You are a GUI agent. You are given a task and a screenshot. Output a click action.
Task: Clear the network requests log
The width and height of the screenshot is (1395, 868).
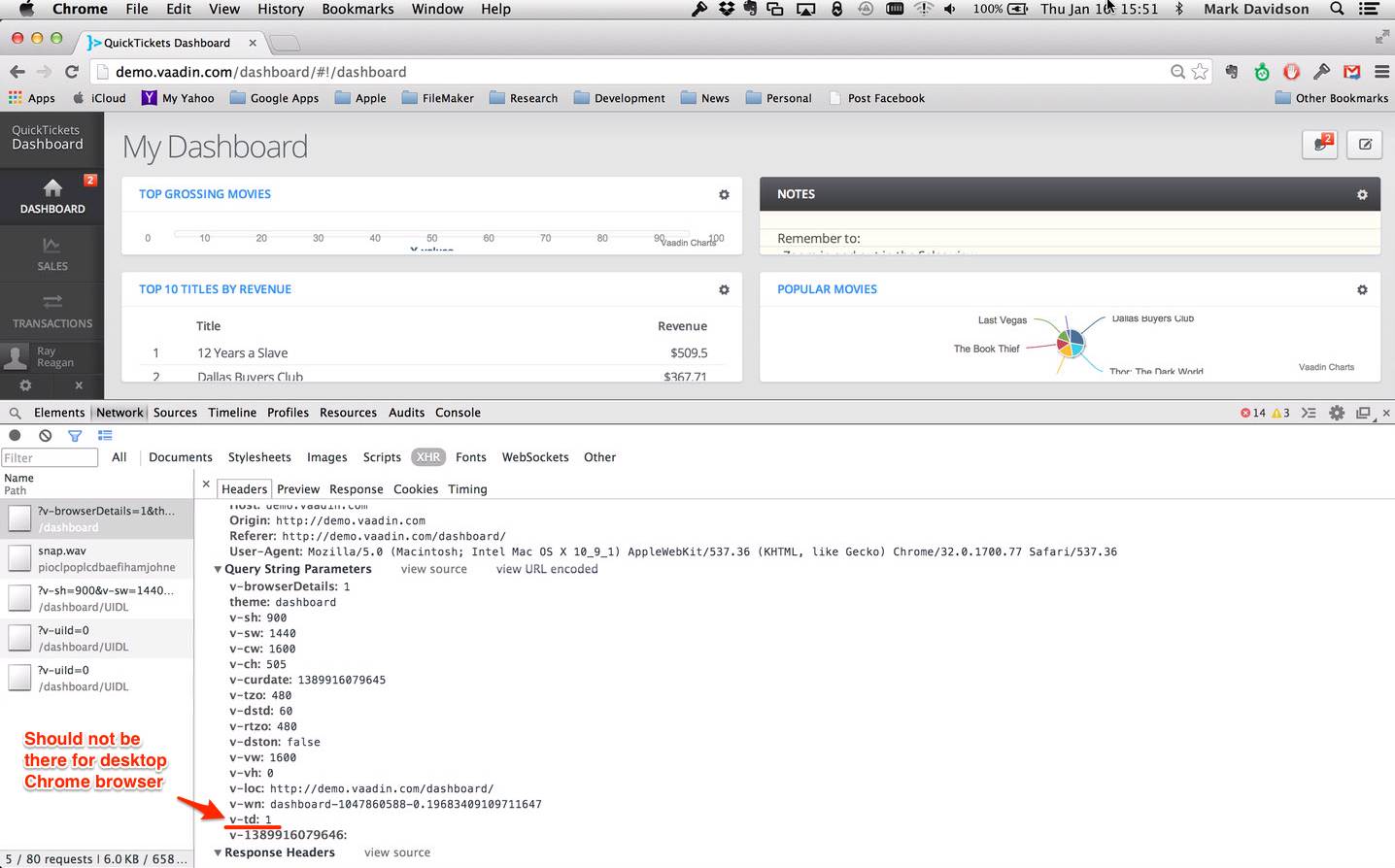[x=45, y=435]
